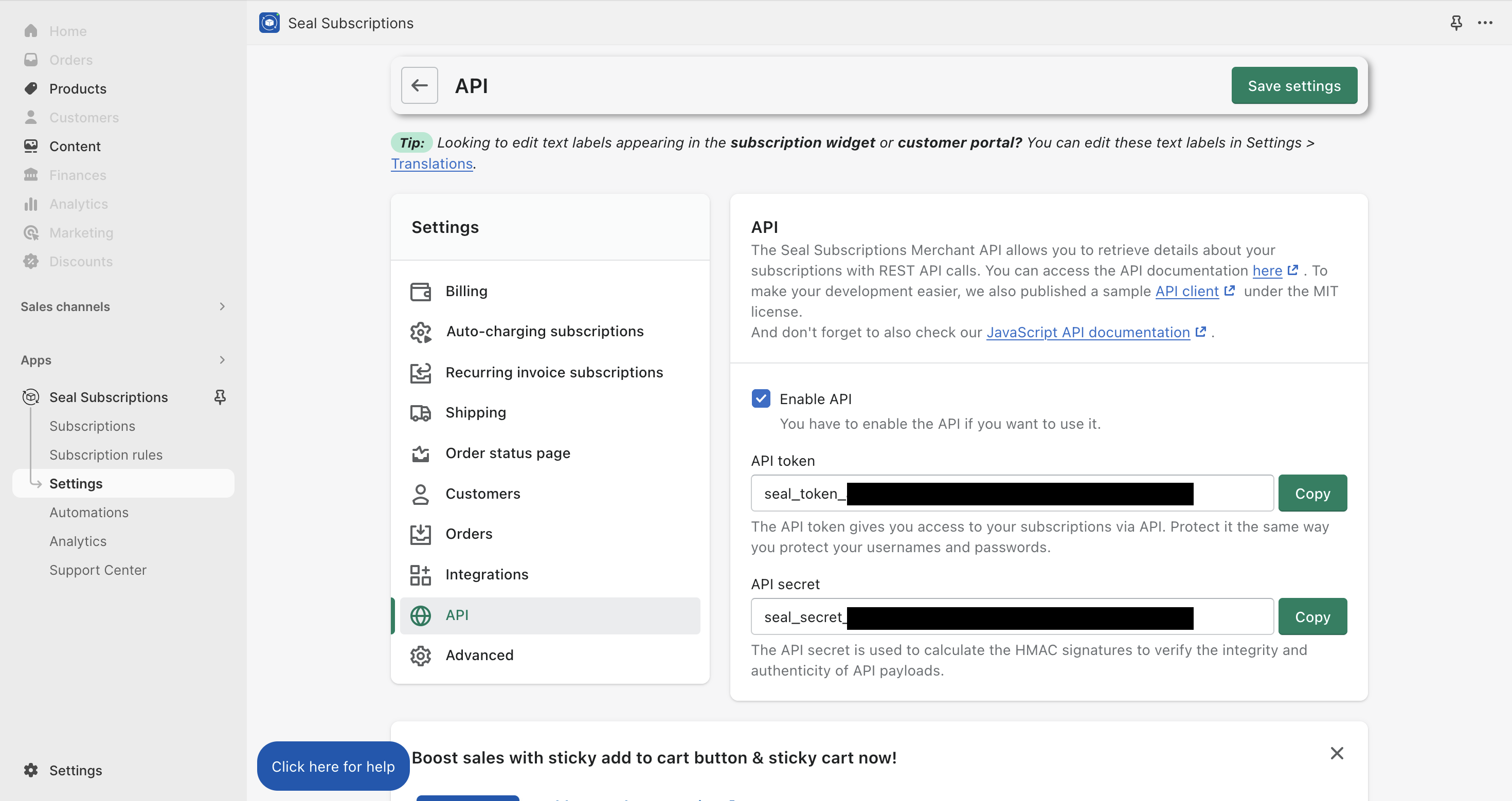Copy the API token
Viewport: 1512px width, 801px height.
[x=1312, y=494]
